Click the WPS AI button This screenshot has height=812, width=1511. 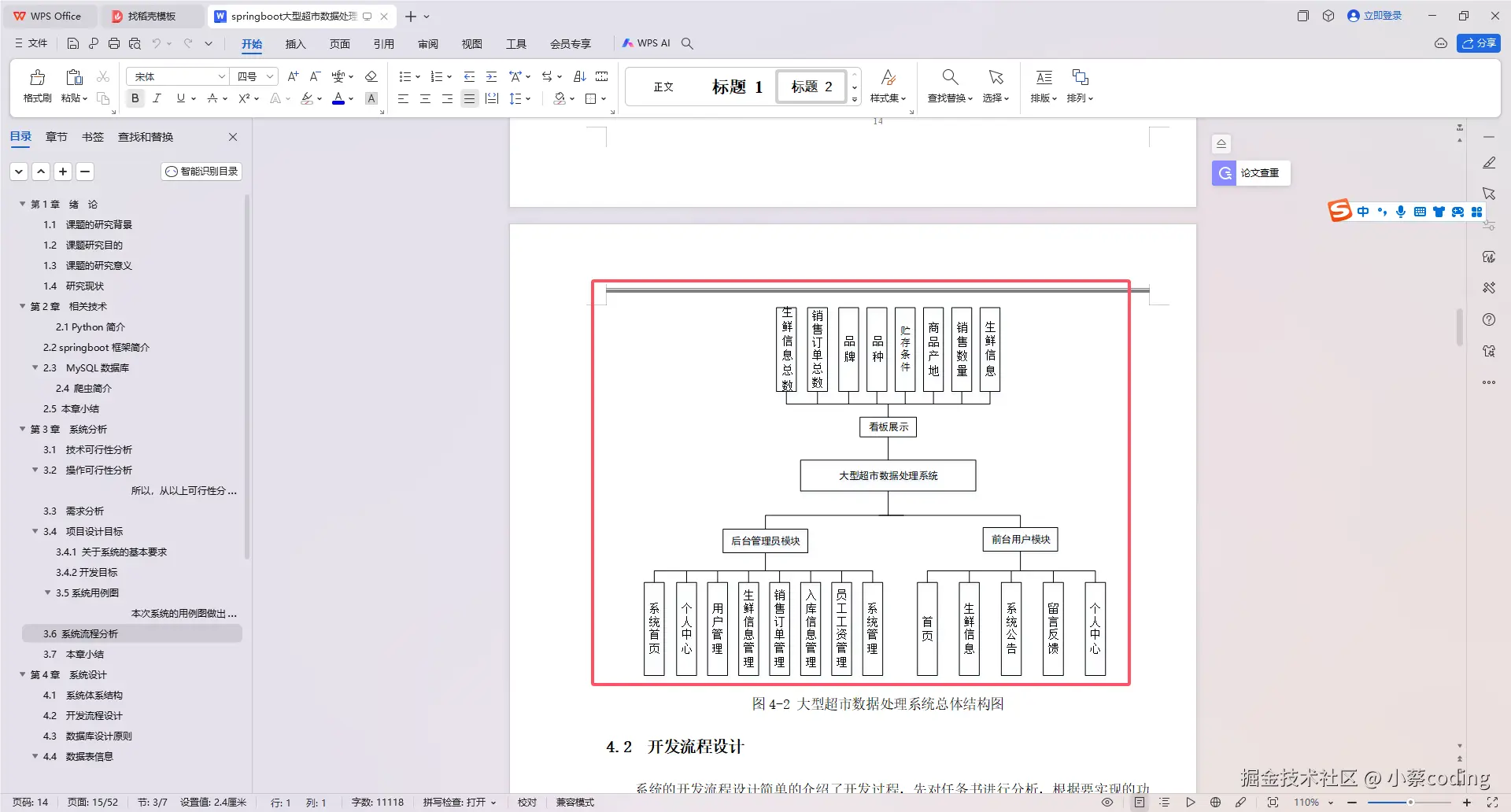(646, 43)
